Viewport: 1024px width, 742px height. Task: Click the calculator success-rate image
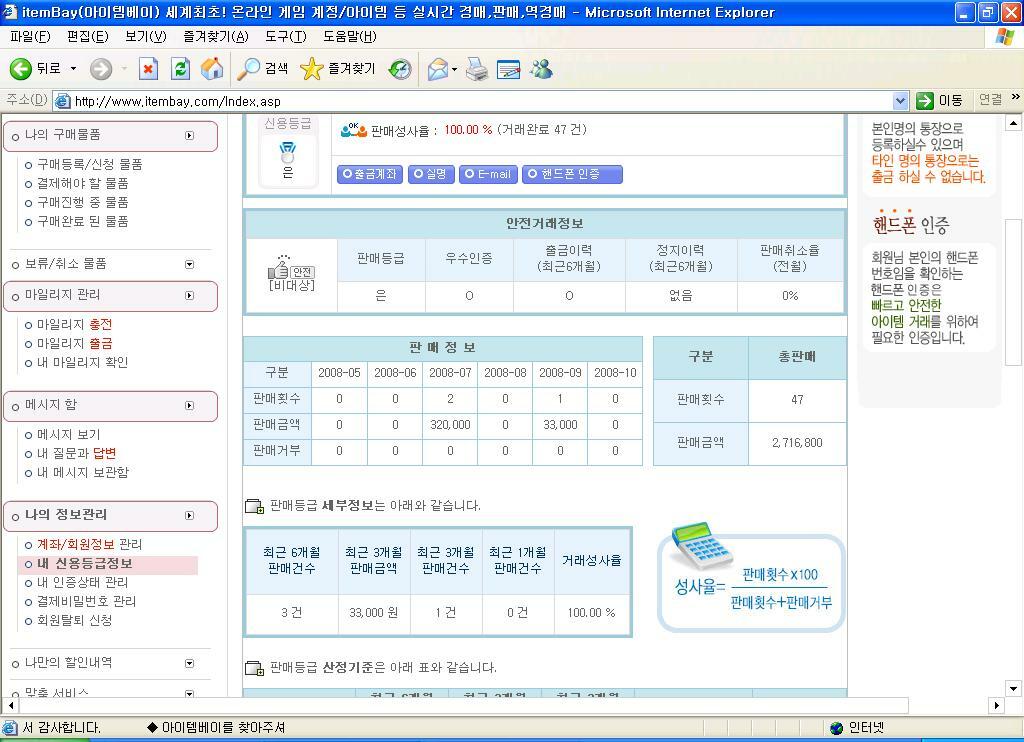tap(702, 546)
